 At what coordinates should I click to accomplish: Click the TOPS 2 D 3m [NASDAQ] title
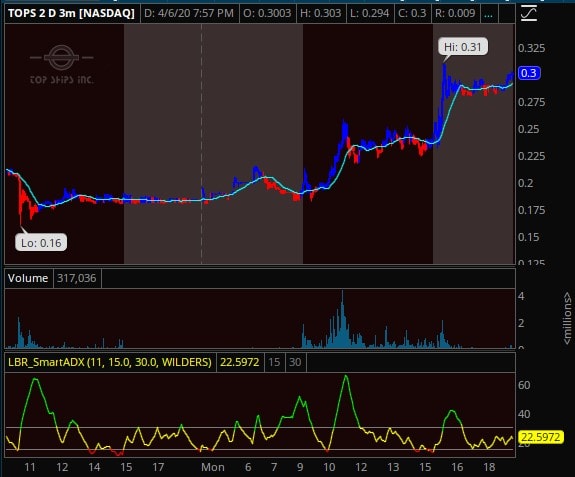(x=72, y=14)
